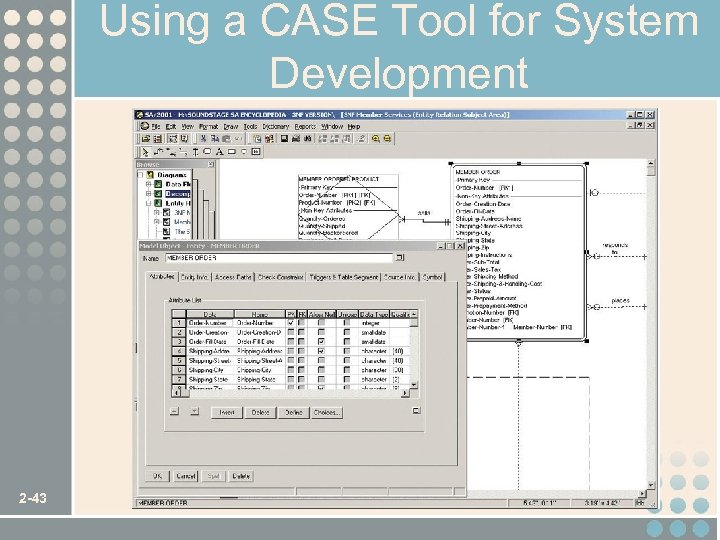Click the attribute list scroll-down arrow
This screenshot has width=720, height=540.
pyautogui.click(x=414, y=385)
